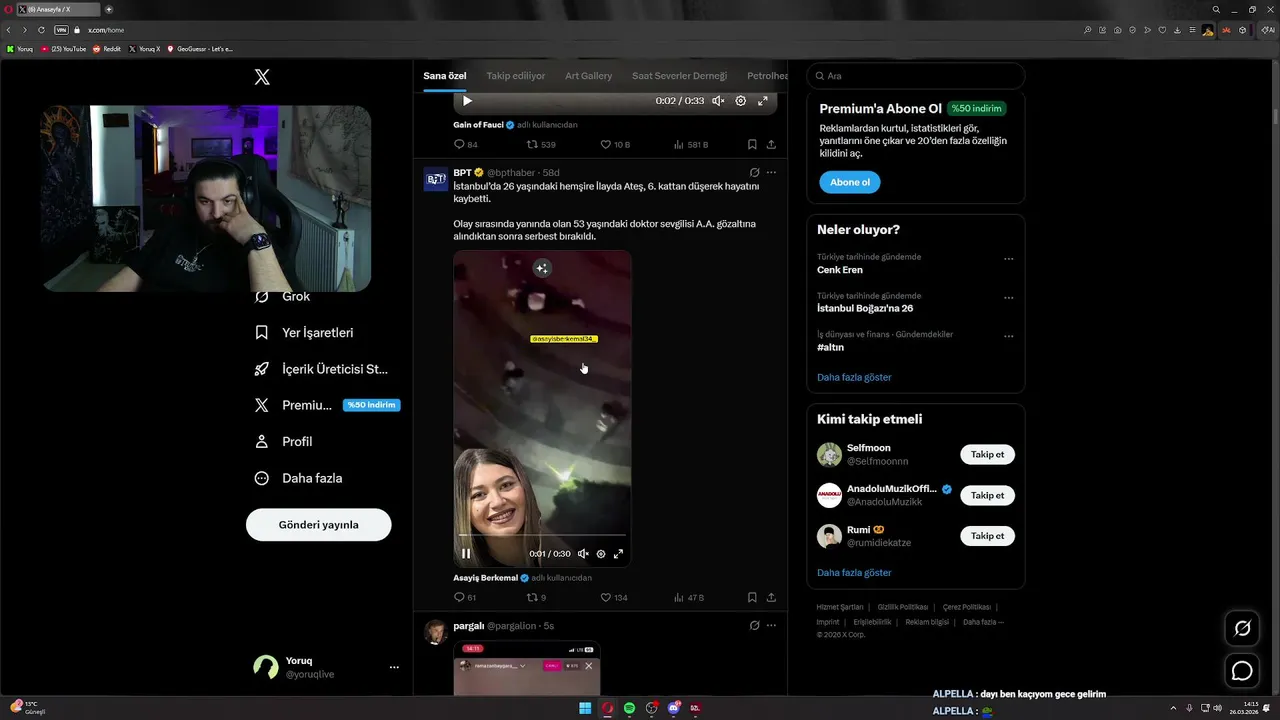Reload page in Opera toolbar
Screen dimensions: 1280x720
coord(41,30)
